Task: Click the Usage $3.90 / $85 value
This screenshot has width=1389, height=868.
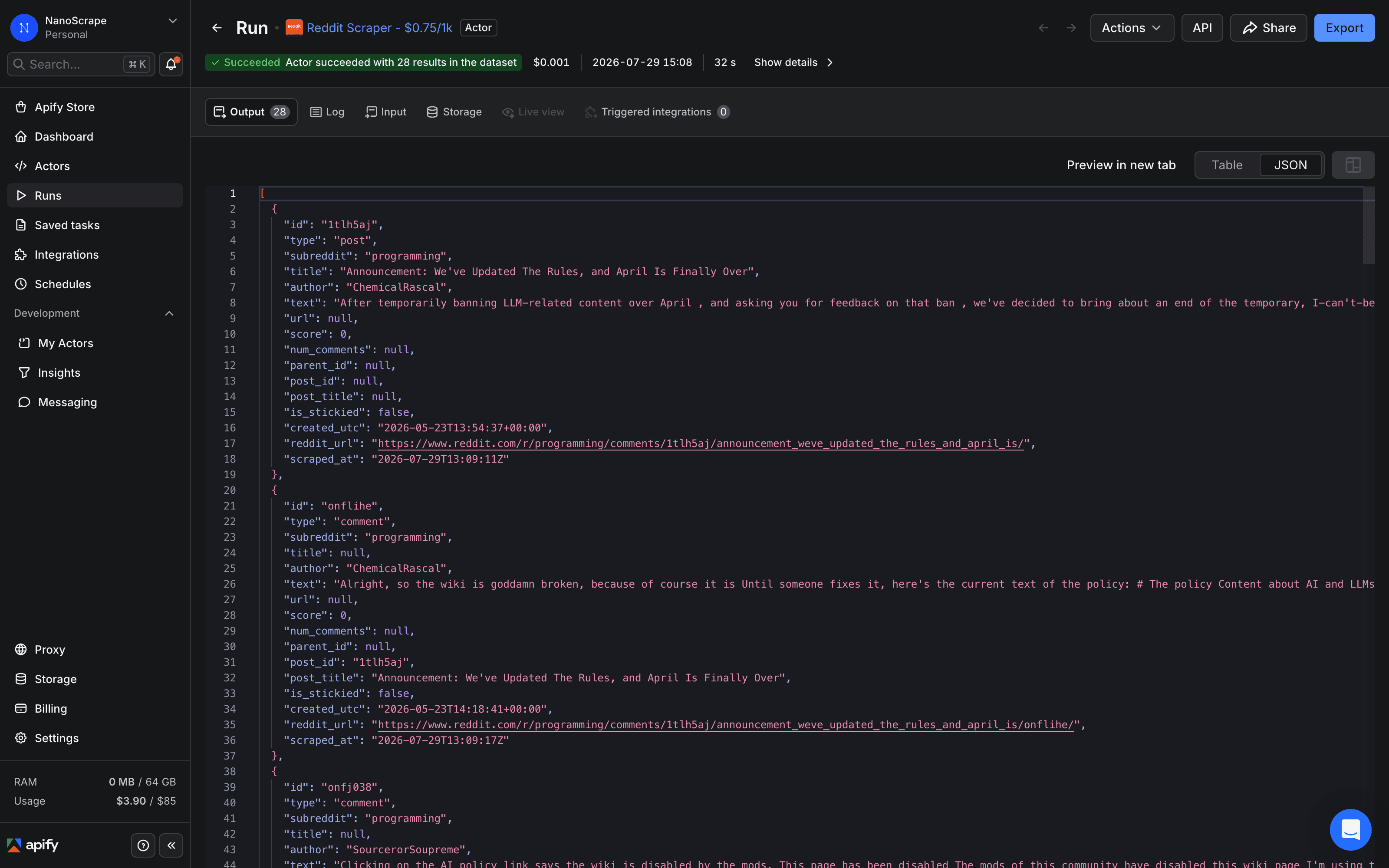Action: point(146,801)
